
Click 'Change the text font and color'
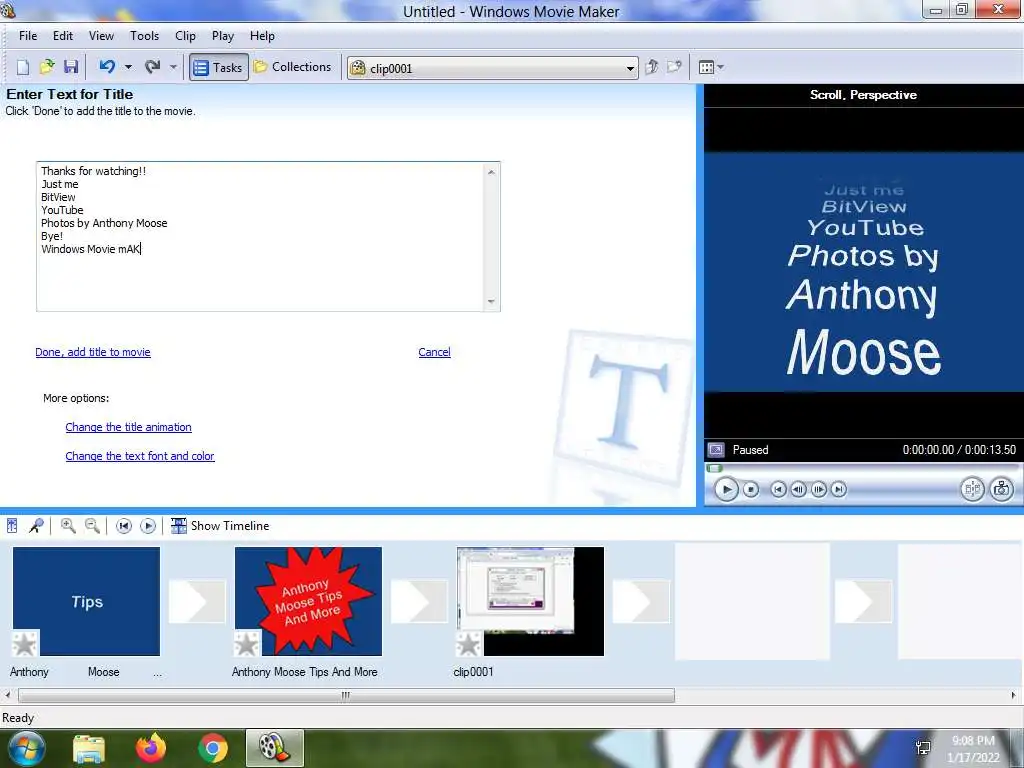point(140,456)
